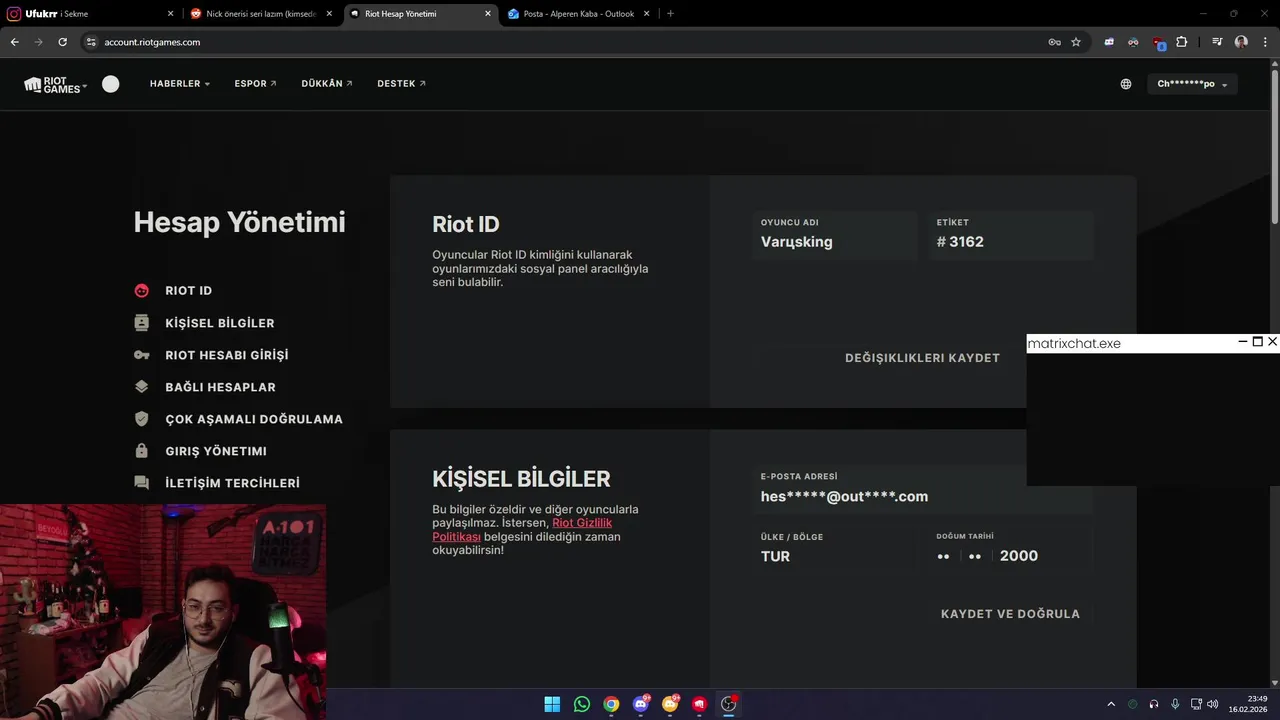Viewport: 1280px width, 720px height.
Task: Click the shield icon for ÇOK AŞAMALI DOĞRULAMA
Action: coord(142,419)
